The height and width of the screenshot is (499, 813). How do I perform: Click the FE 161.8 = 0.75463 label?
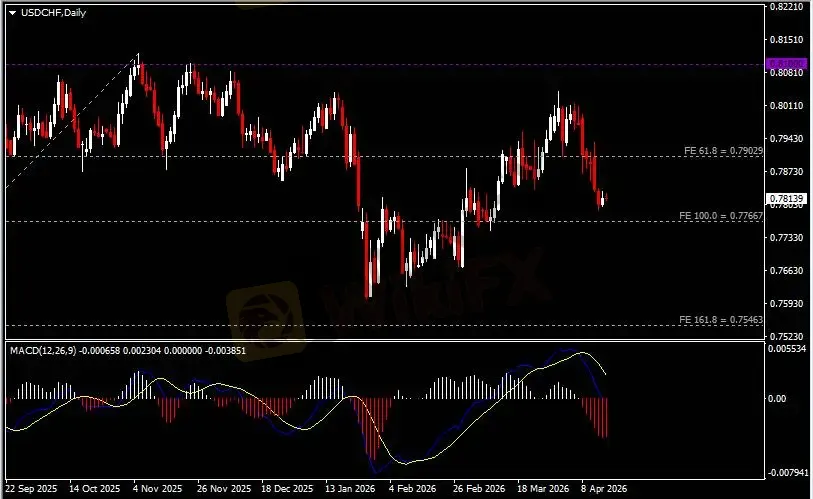(721, 319)
